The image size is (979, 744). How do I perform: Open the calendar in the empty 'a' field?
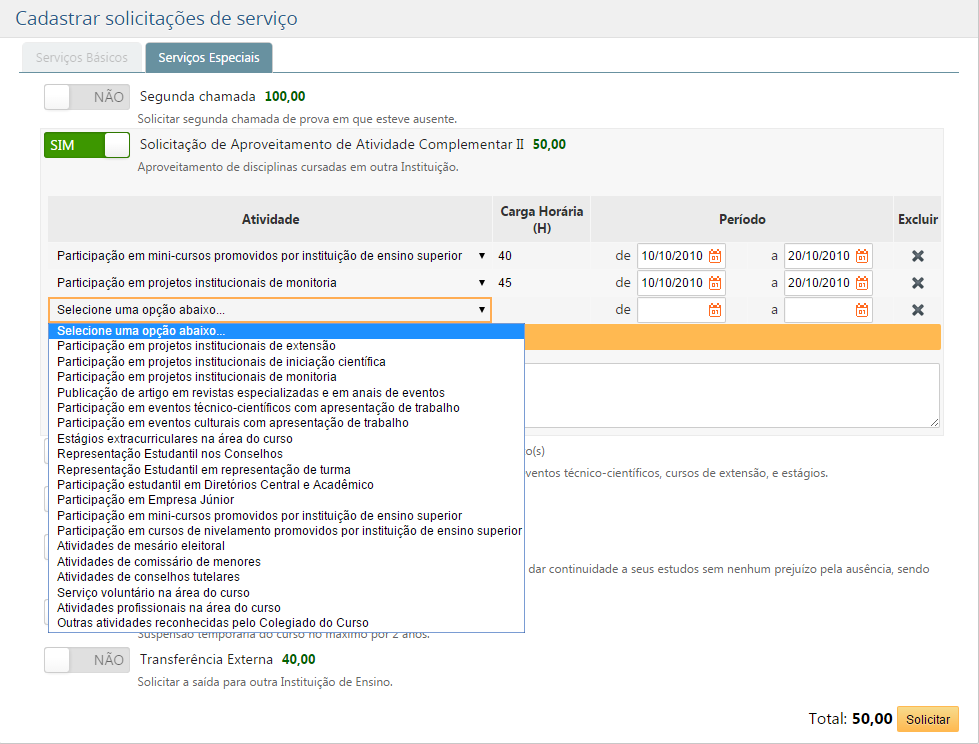click(860, 311)
